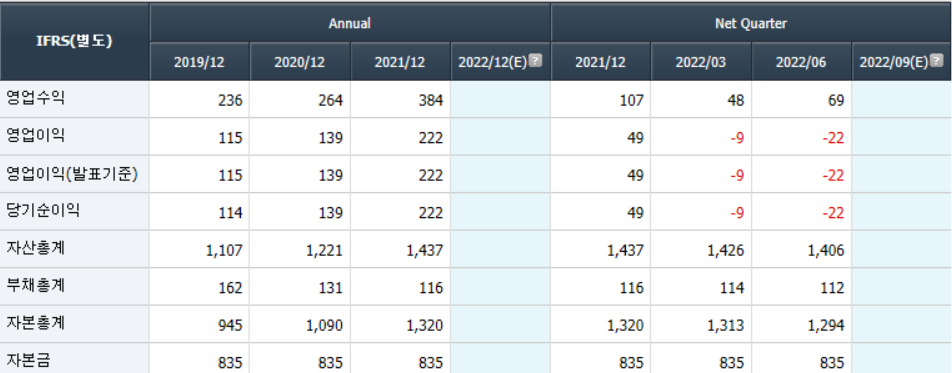This screenshot has width=952, height=373.
Task: Click the Annual group header
Action: (x=350, y=24)
